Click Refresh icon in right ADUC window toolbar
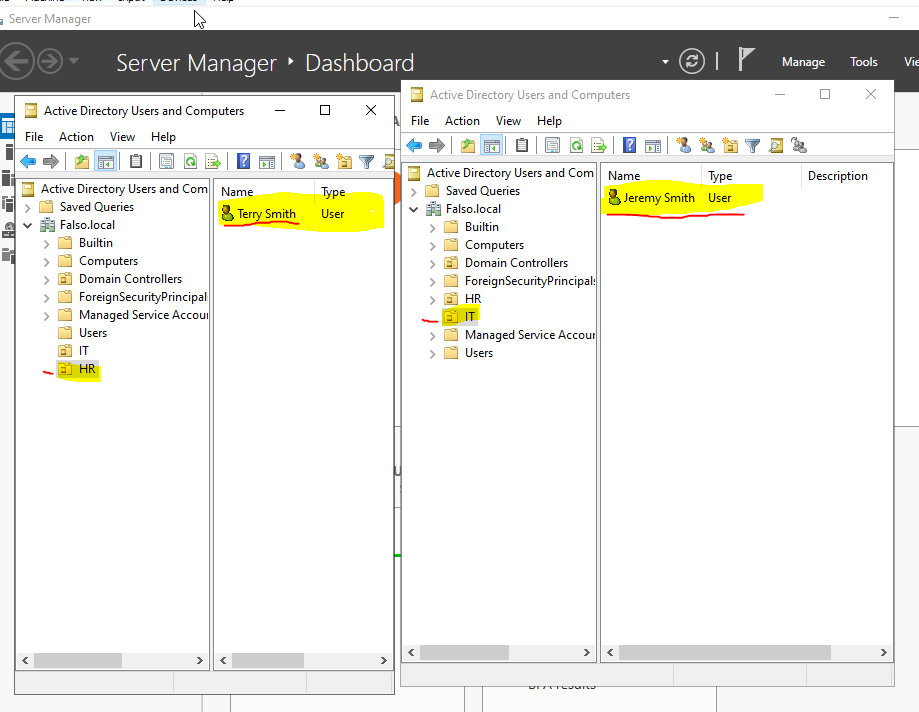This screenshot has height=712, width=919. tap(577, 145)
